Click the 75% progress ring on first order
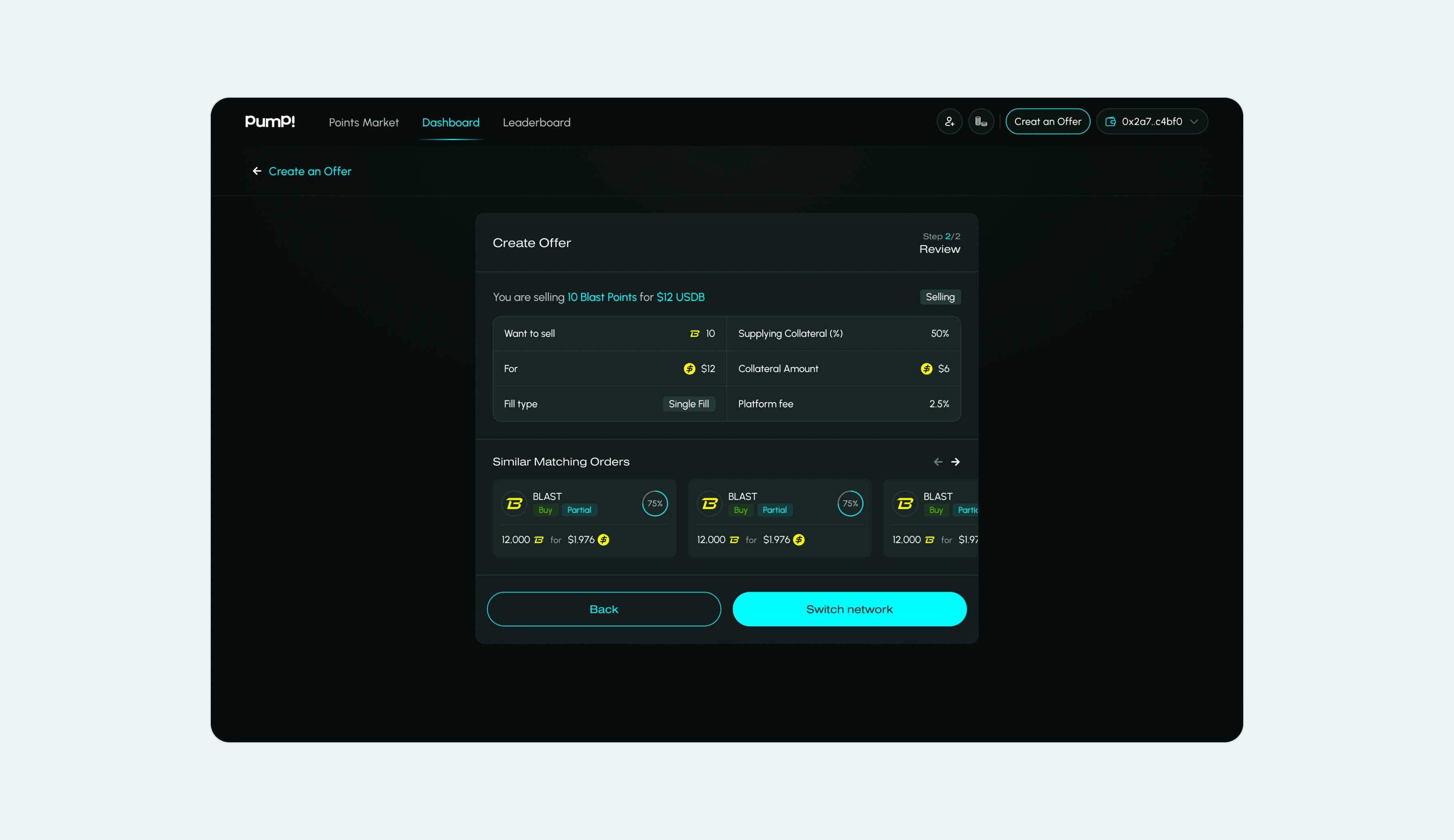Image resolution: width=1454 pixels, height=840 pixels. pyautogui.click(x=655, y=504)
